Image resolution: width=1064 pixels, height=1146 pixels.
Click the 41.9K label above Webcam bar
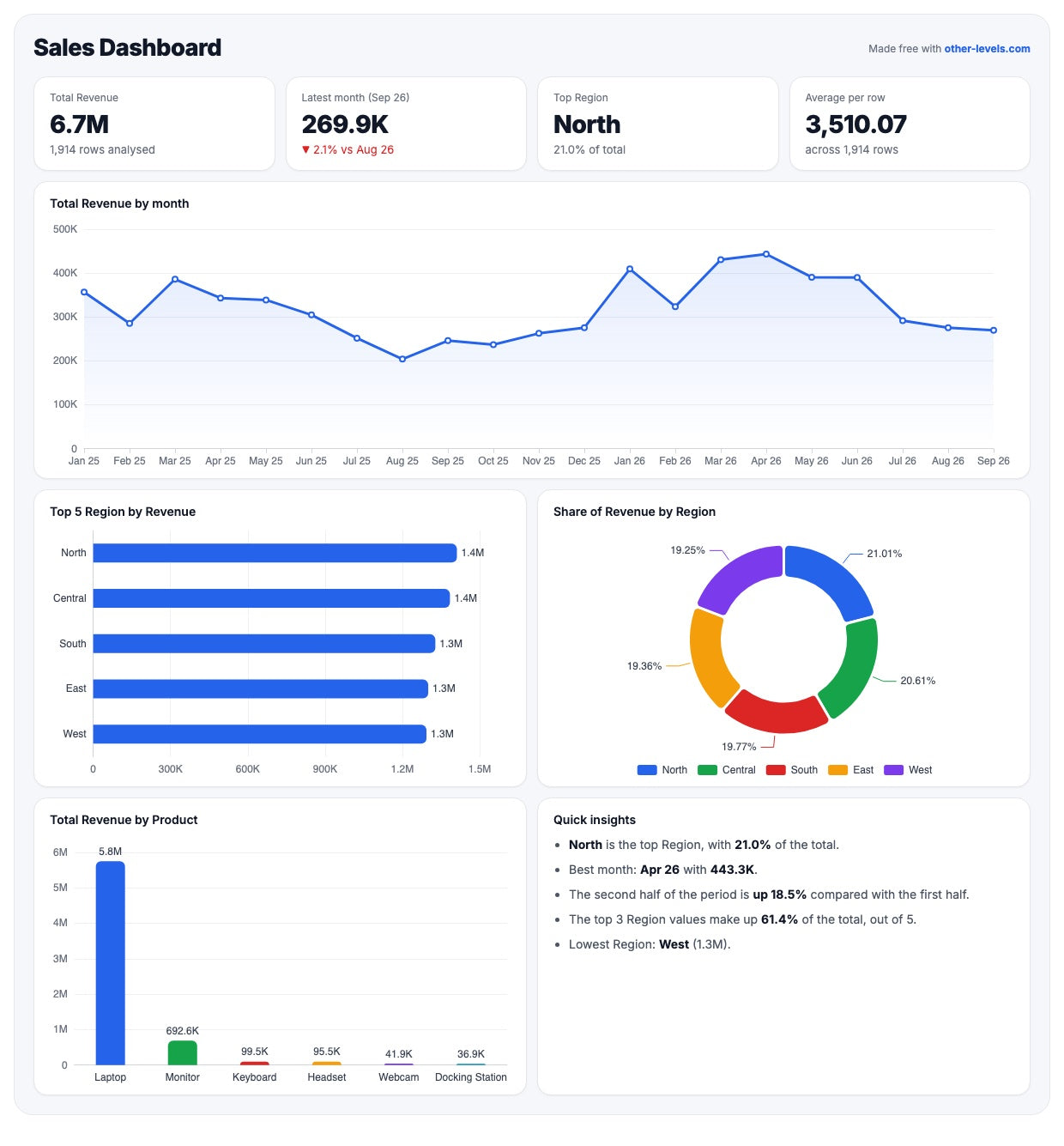click(398, 1054)
